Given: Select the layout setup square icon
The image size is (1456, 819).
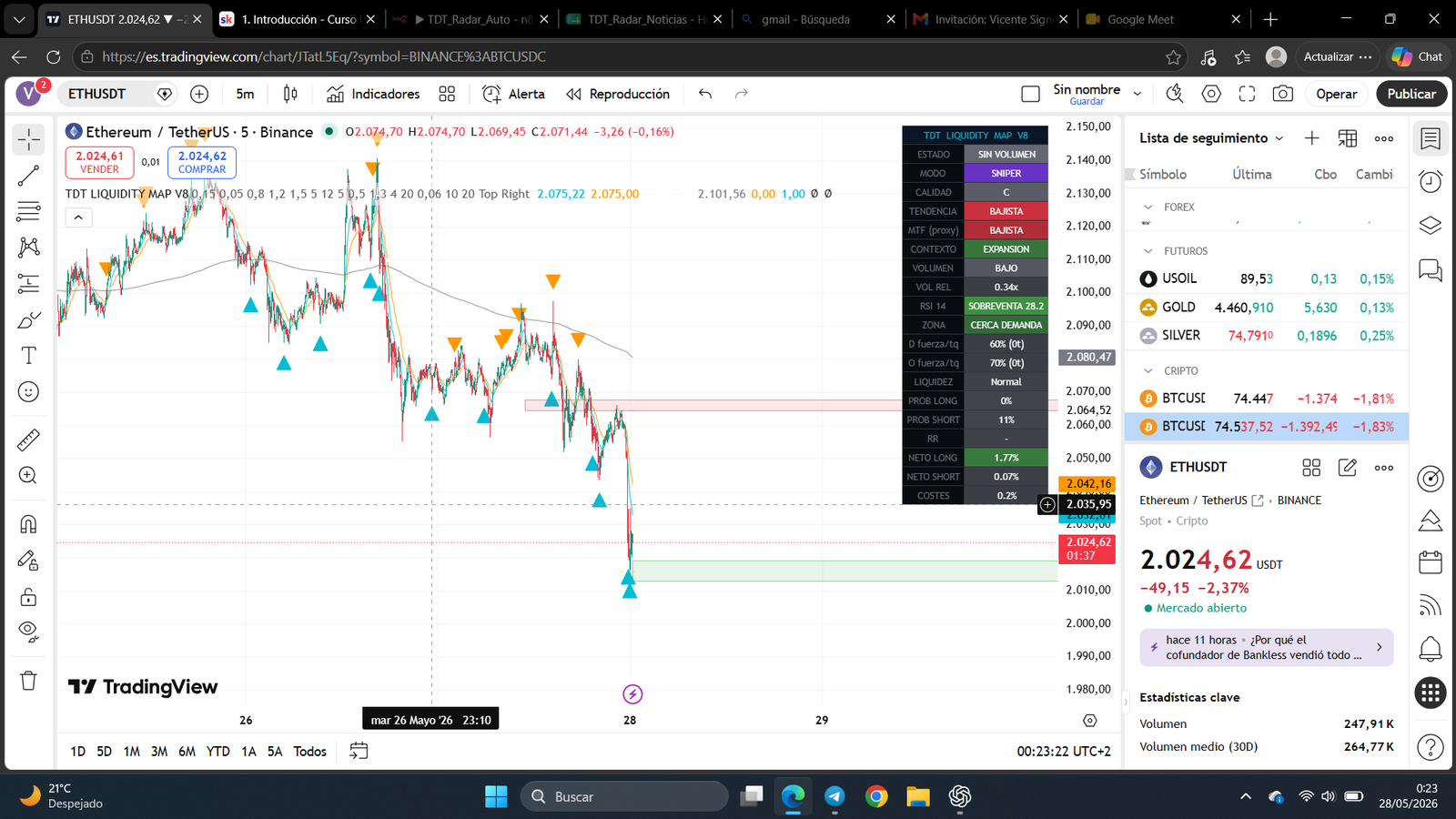Looking at the screenshot, I should coord(1030,94).
